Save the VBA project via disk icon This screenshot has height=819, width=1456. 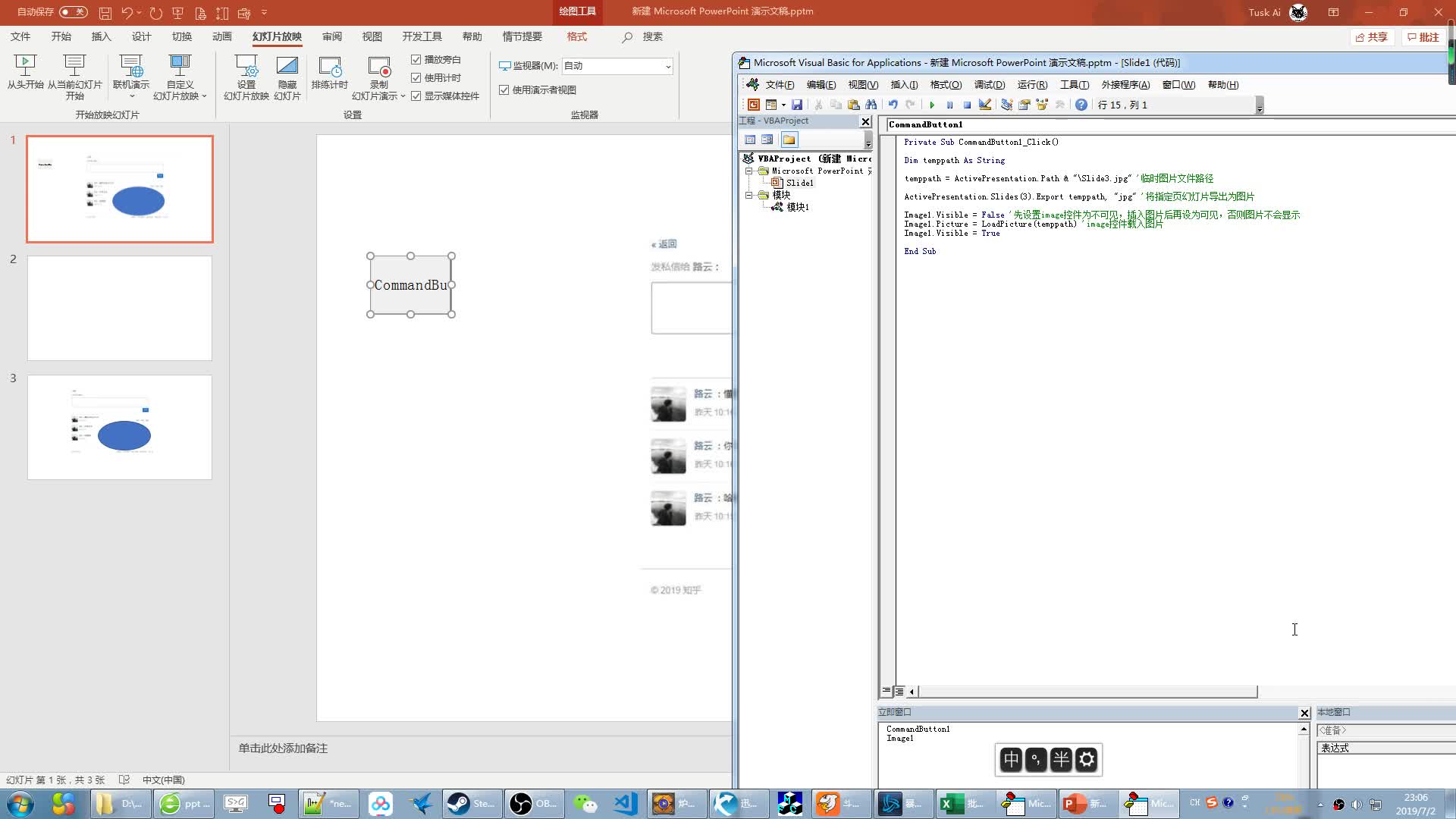(x=797, y=105)
